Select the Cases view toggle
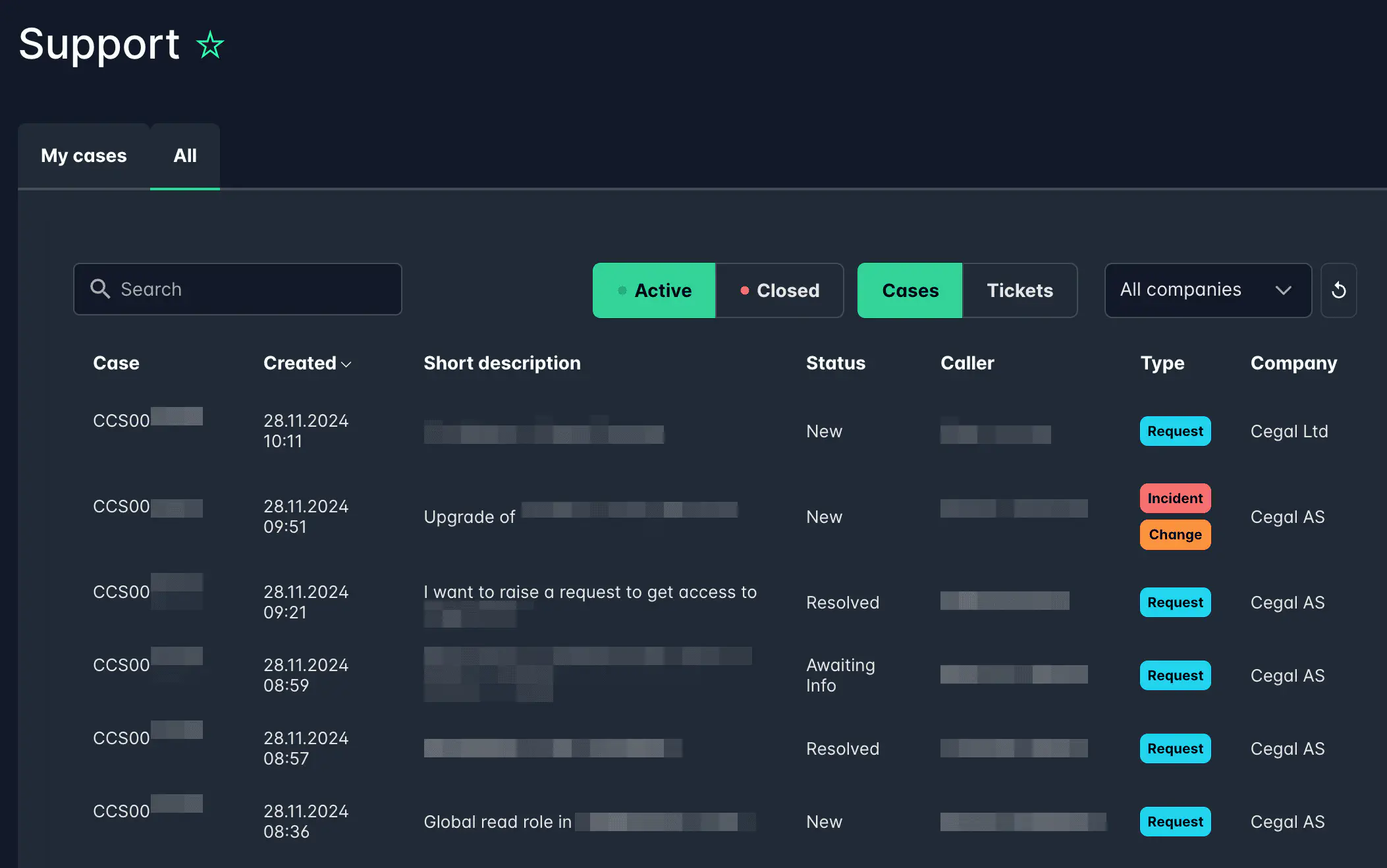 pos(910,290)
